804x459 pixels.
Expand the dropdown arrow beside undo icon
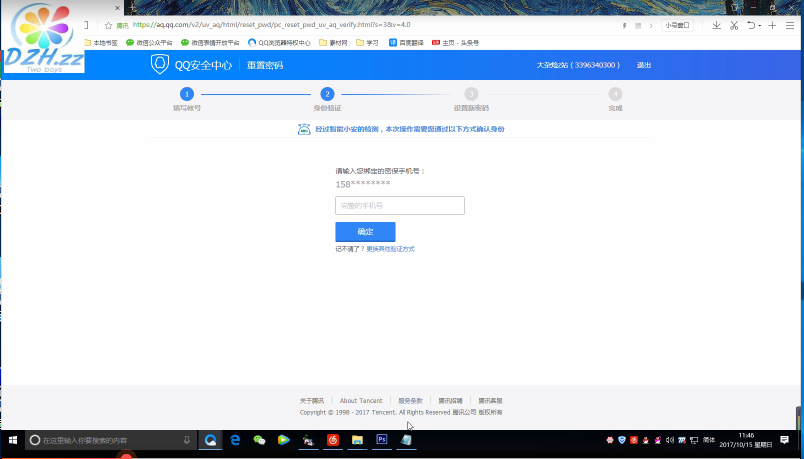click(759, 26)
